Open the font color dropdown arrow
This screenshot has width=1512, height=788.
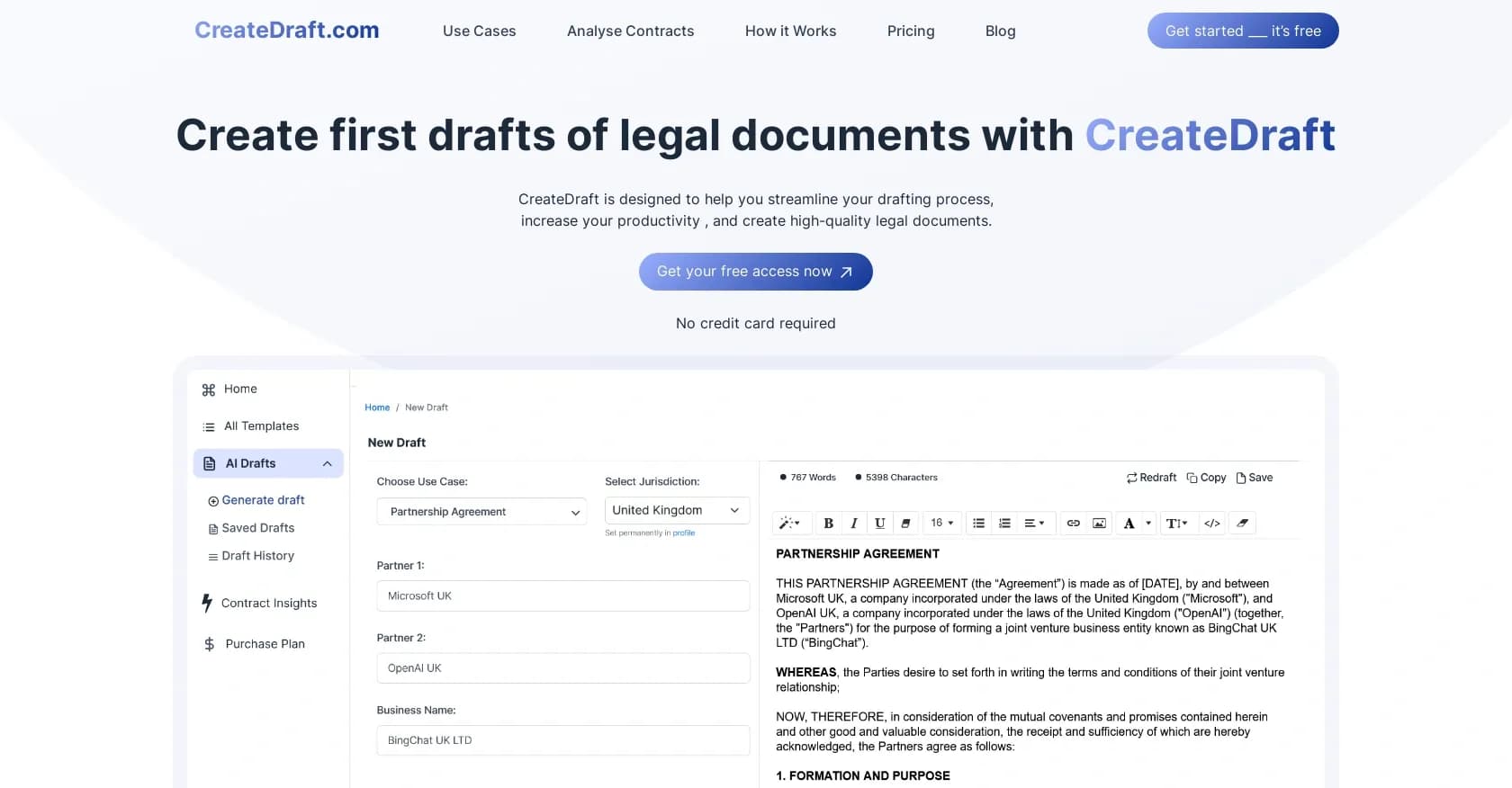pos(1148,523)
